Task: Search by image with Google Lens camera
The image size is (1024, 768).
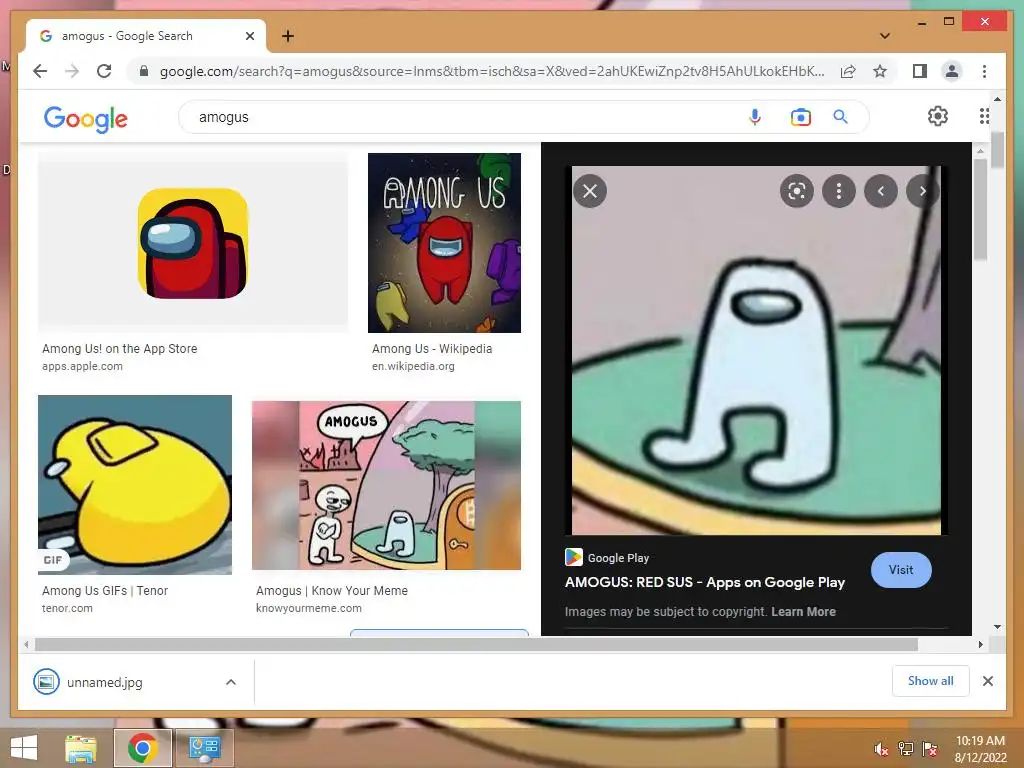Action: 800,117
